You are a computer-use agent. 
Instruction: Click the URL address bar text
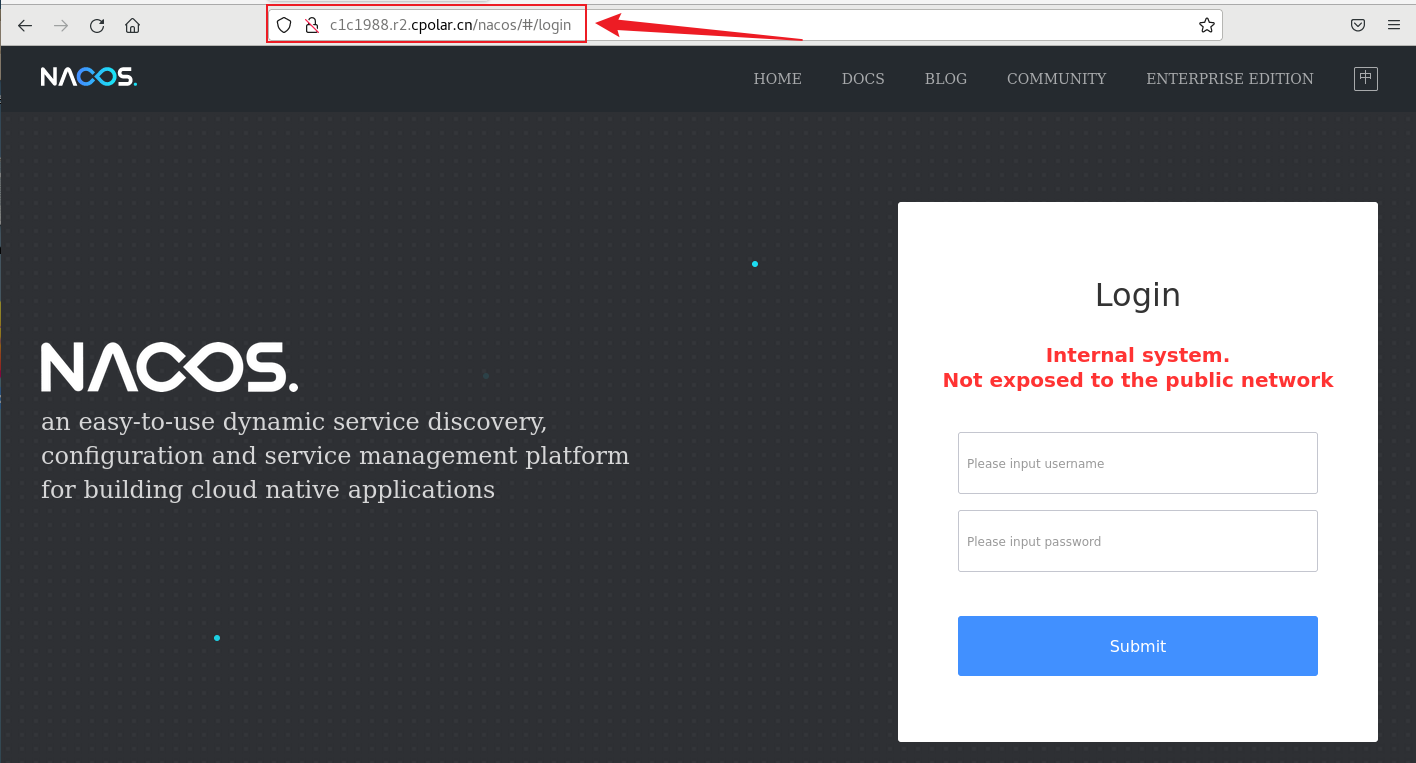[450, 26]
